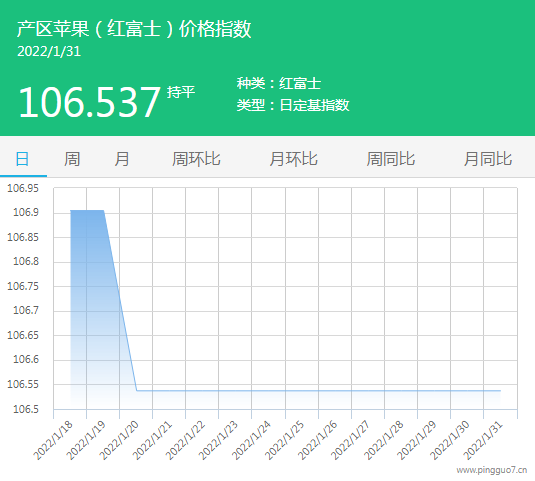Click the www.pingguo7.cn watermark link

coord(492,470)
